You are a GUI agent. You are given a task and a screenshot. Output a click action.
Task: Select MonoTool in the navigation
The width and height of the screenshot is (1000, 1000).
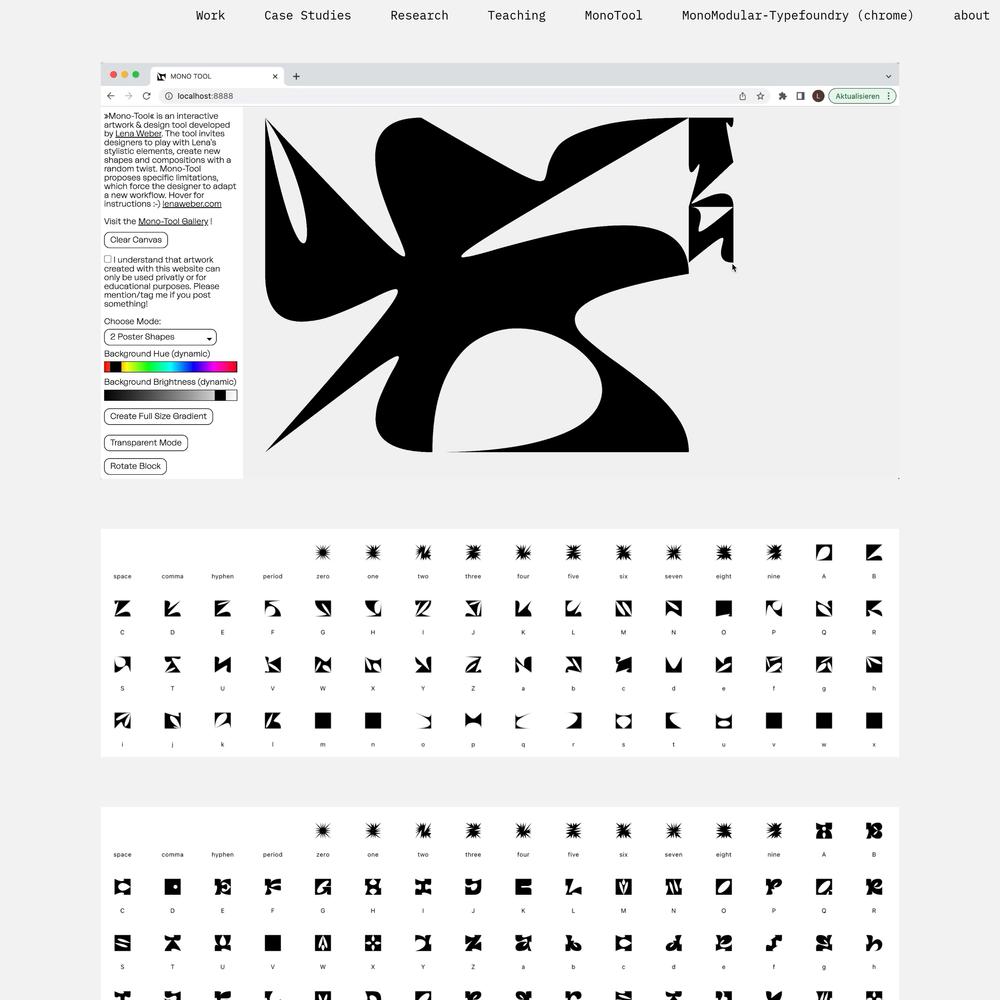pyautogui.click(x=614, y=15)
